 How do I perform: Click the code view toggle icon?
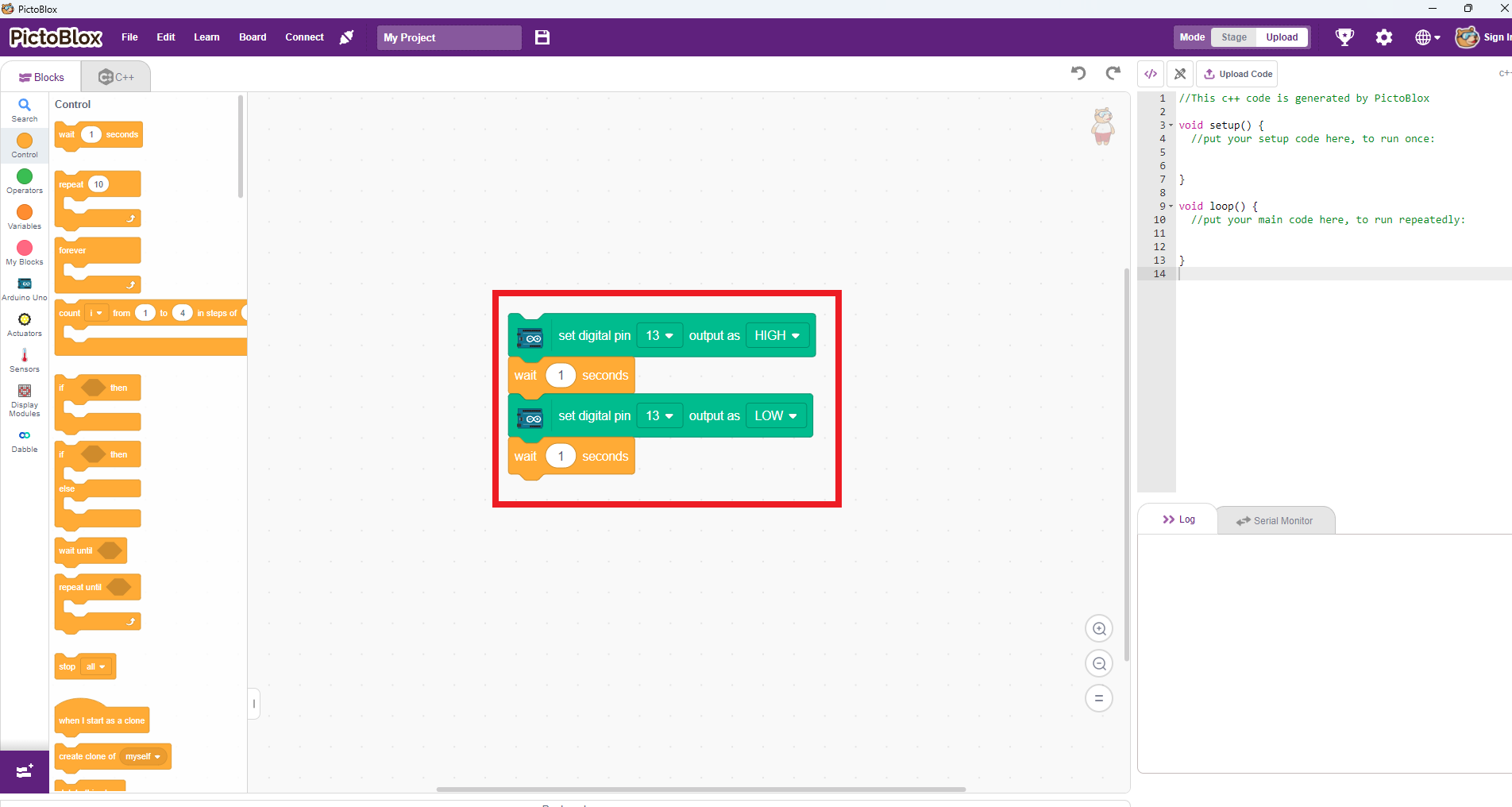coord(1150,73)
